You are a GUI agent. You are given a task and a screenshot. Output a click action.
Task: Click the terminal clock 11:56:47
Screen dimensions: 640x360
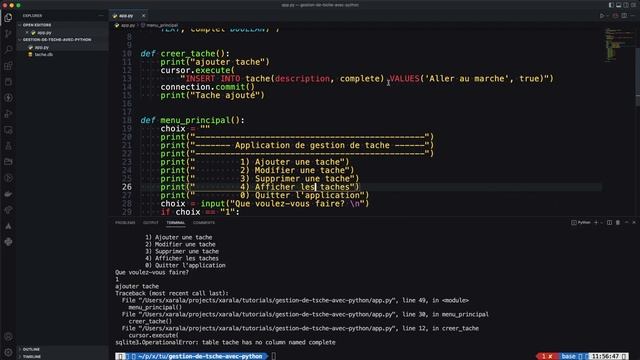(x=606, y=356)
